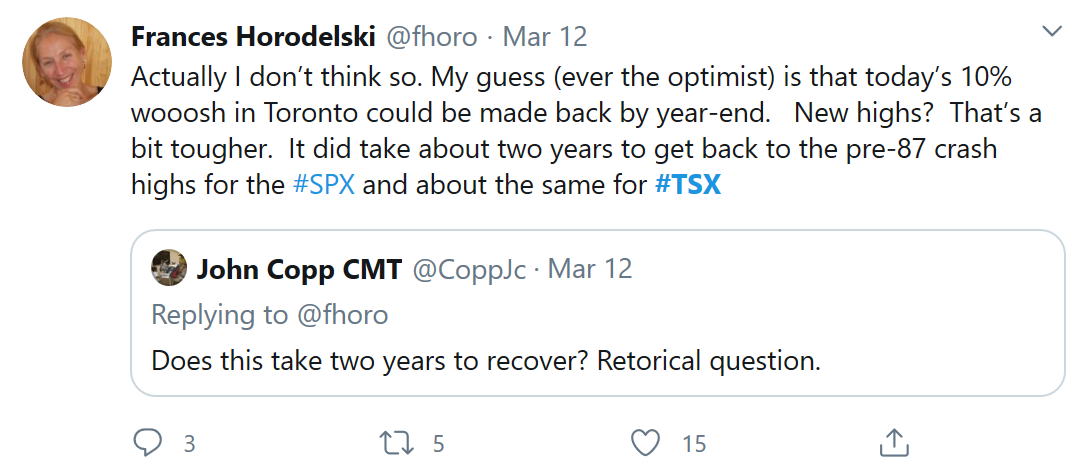Image resolution: width=1087 pixels, height=471 pixels.
Task: Click the retweet count number 5
Action: 437,443
